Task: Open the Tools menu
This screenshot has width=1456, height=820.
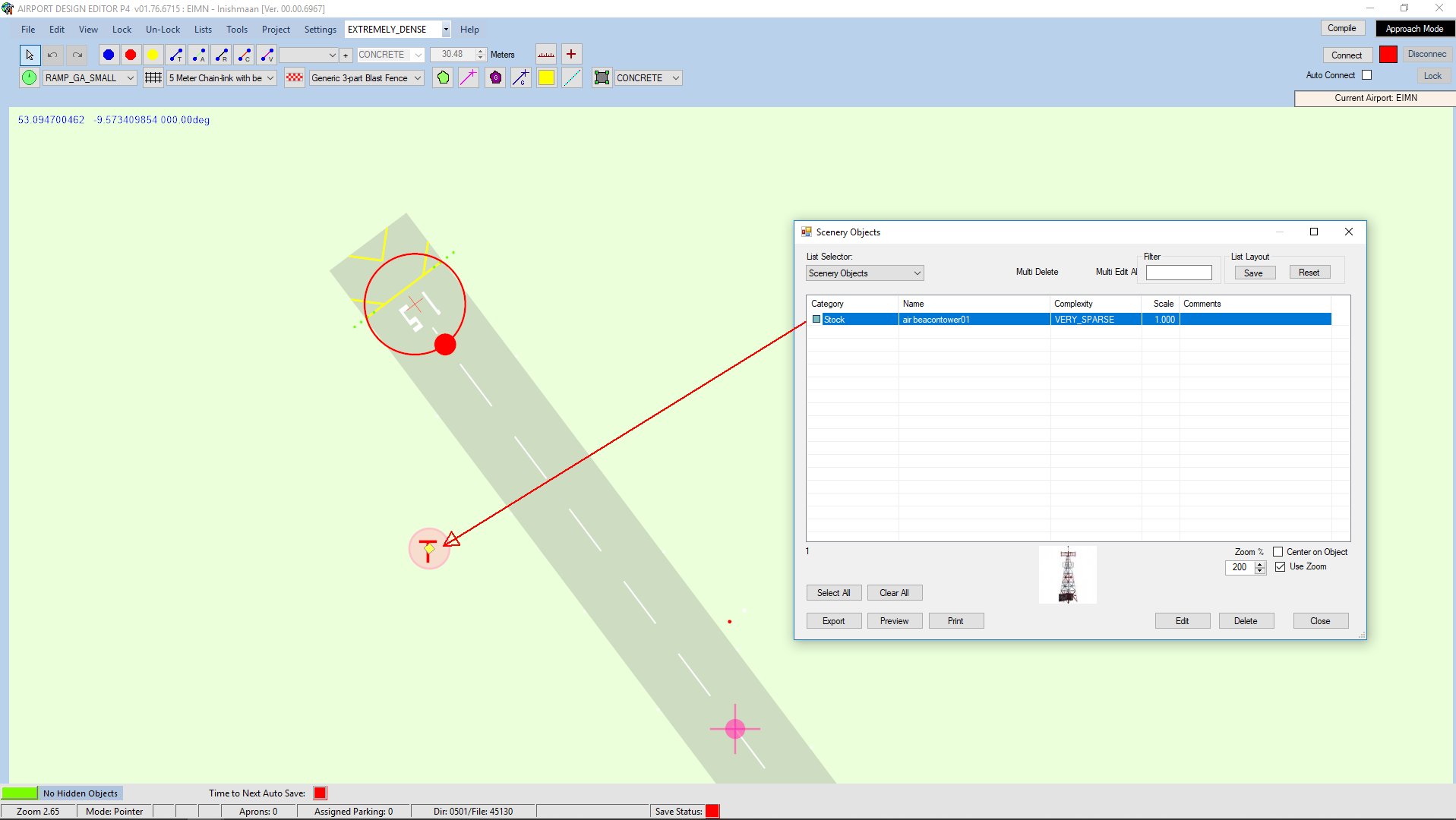Action: (x=237, y=30)
